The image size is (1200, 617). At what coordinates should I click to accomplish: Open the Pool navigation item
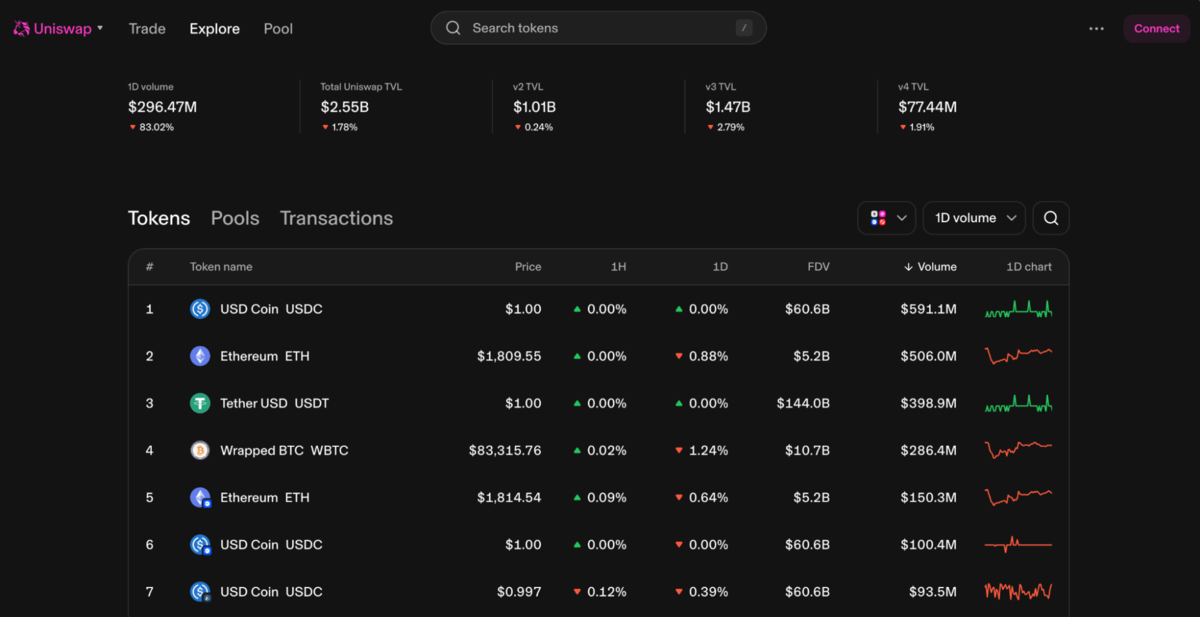coord(278,29)
